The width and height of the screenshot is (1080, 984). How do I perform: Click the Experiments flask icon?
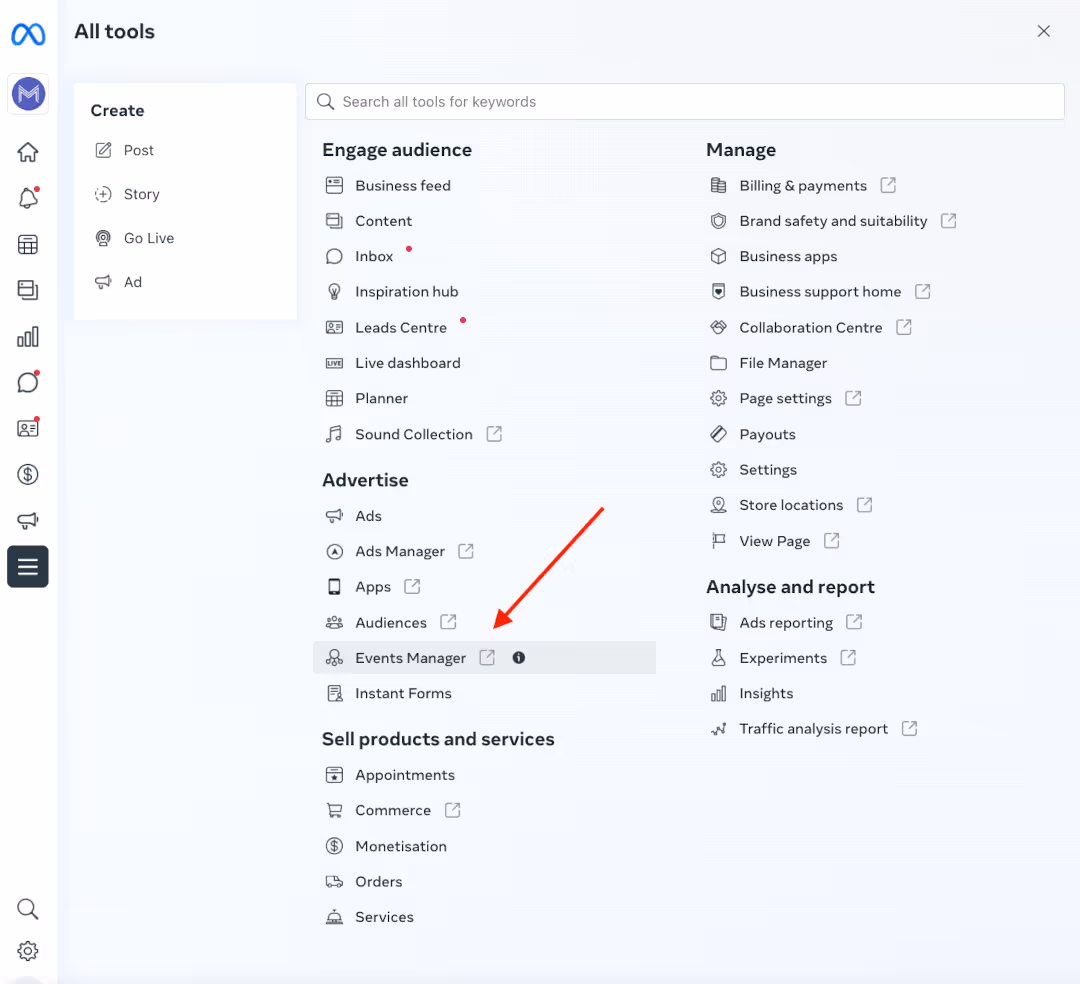pos(718,658)
